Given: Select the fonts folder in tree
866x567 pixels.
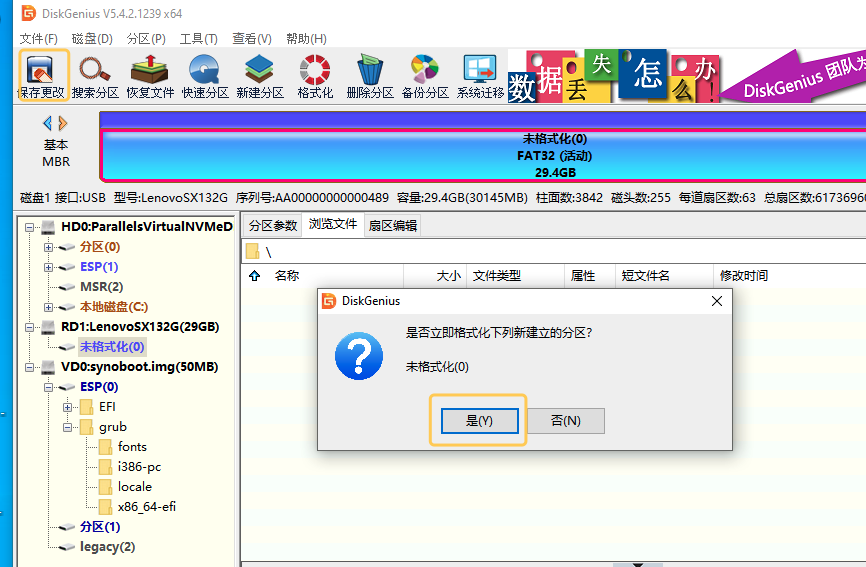Looking at the screenshot, I should click(132, 447).
